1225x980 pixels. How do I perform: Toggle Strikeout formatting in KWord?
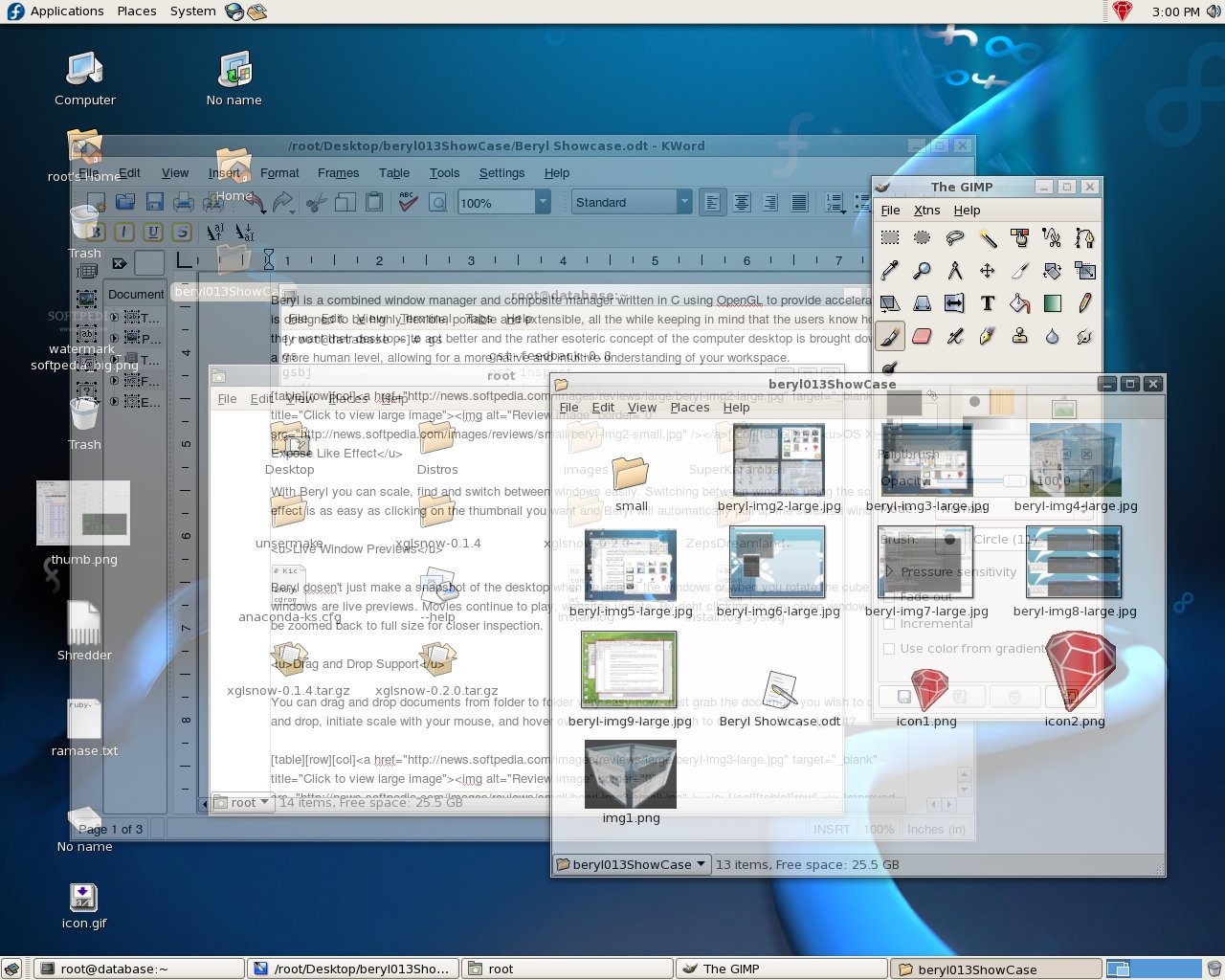(182, 232)
